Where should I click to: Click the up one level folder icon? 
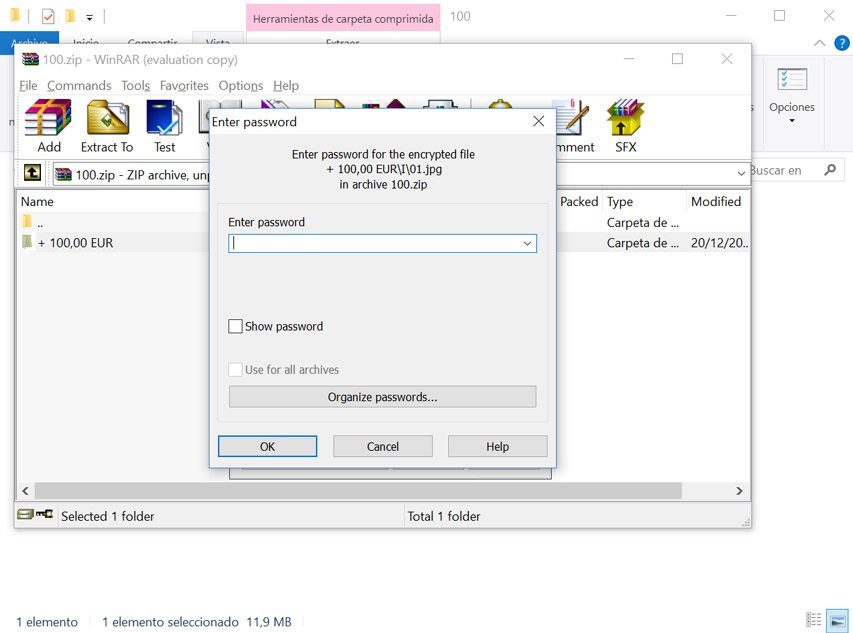pyautogui.click(x=32, y=173)
